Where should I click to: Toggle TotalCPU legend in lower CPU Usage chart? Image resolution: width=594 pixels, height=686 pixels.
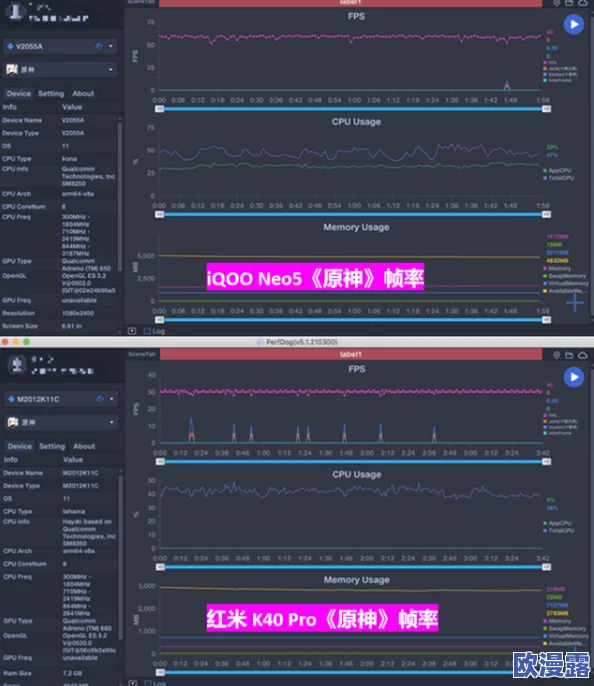point(559,531)
